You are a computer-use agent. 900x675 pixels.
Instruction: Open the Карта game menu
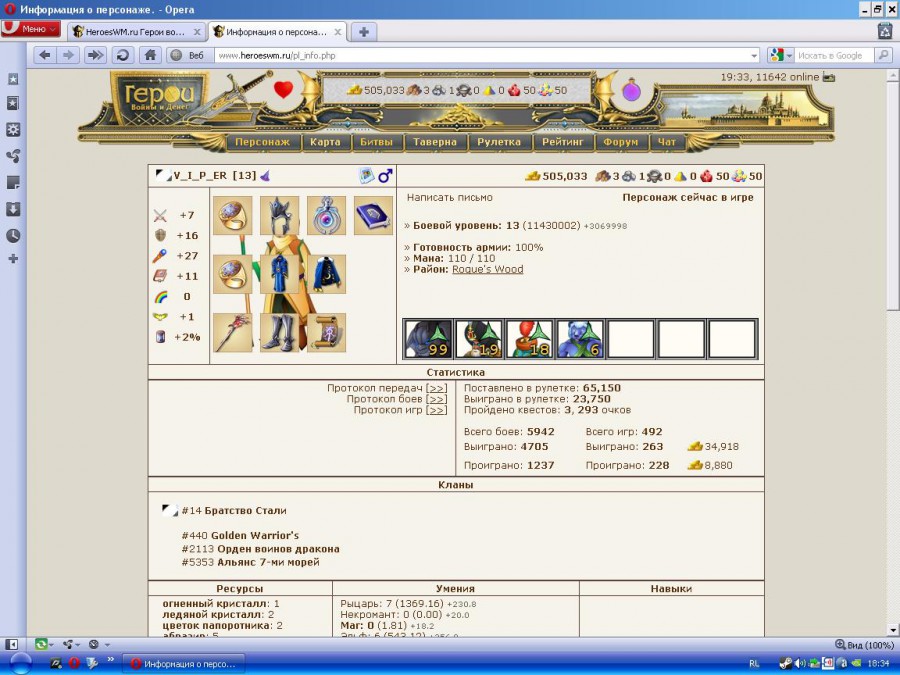pyautogui.click(x=325, y=142)
